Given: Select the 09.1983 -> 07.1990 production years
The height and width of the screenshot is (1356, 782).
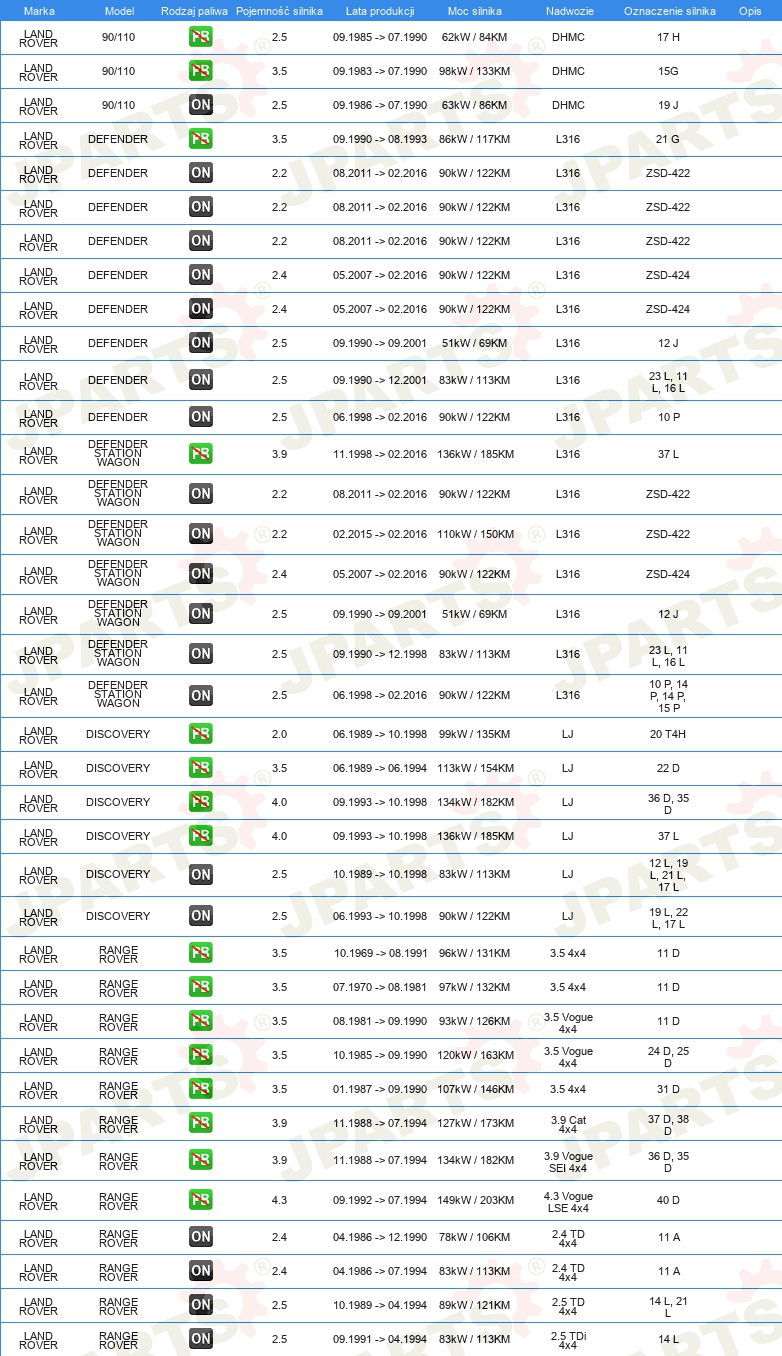Looking at the screenshot, I should (380, 71).
